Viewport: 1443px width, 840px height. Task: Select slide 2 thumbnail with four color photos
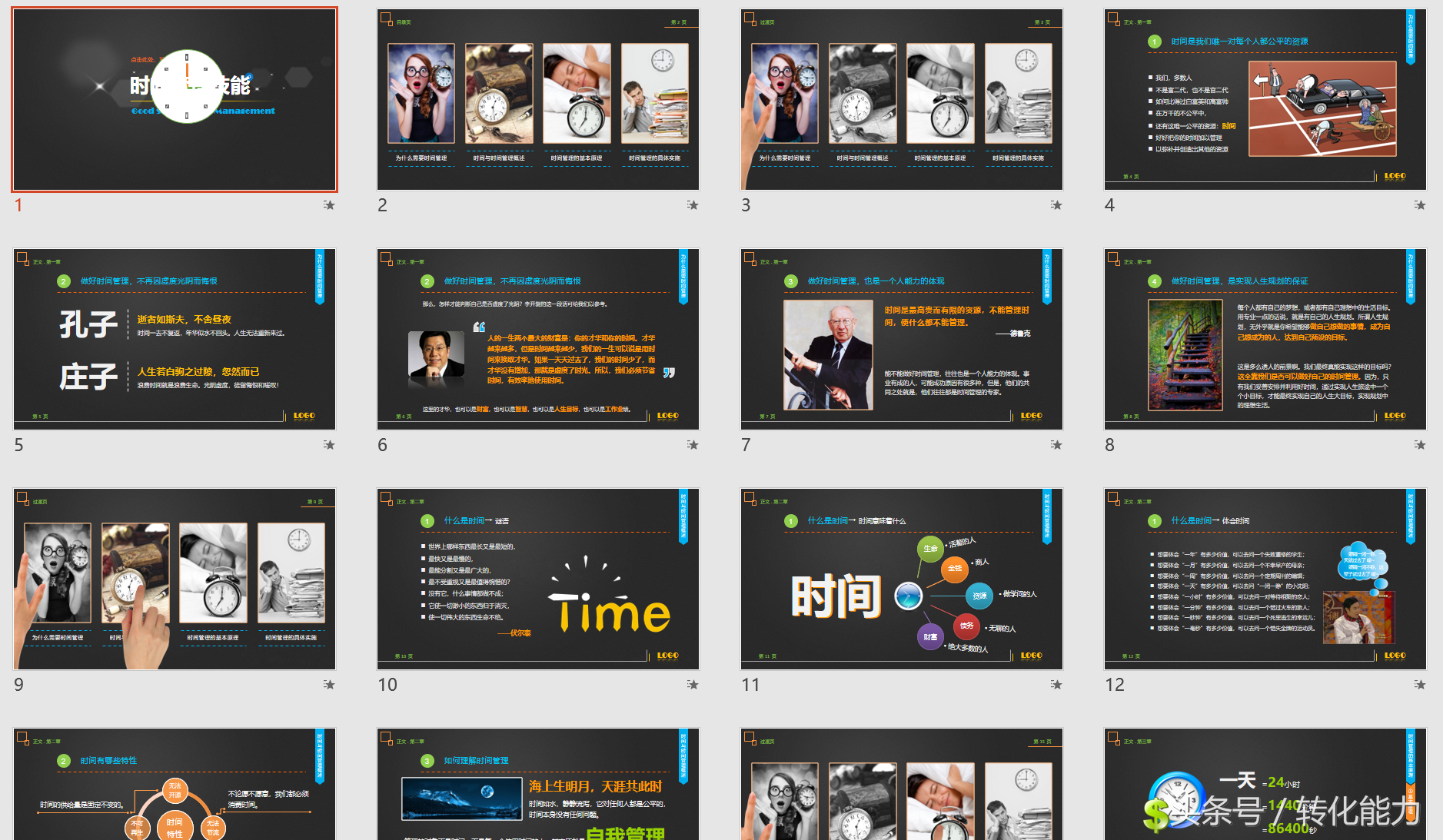[538, 100]
